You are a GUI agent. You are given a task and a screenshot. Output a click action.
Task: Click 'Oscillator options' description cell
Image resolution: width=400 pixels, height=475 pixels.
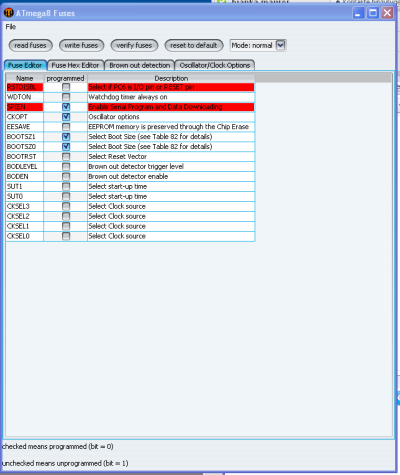tap(171, 117)
